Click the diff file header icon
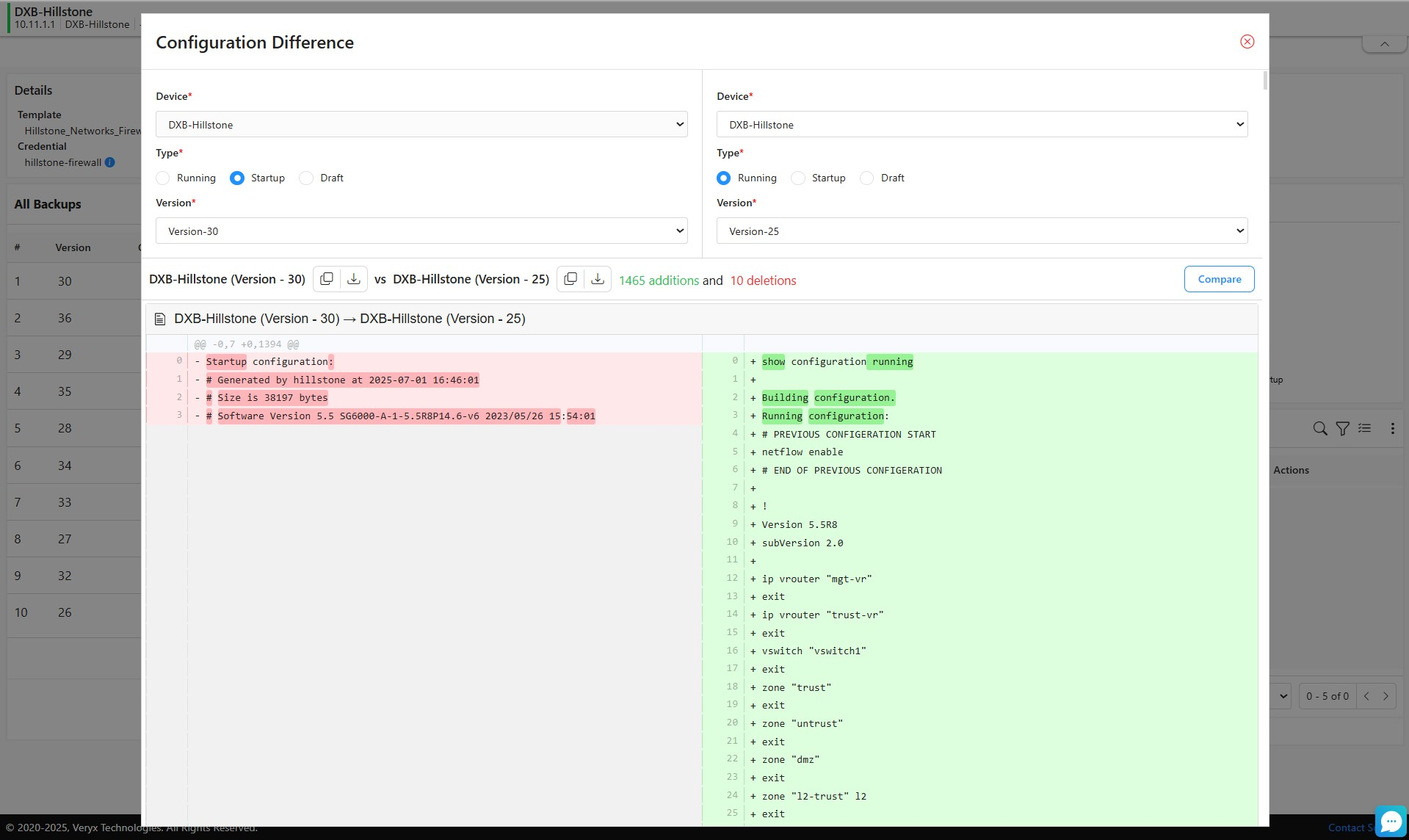This screenshot has height=840, width=1409. [160, 319]
